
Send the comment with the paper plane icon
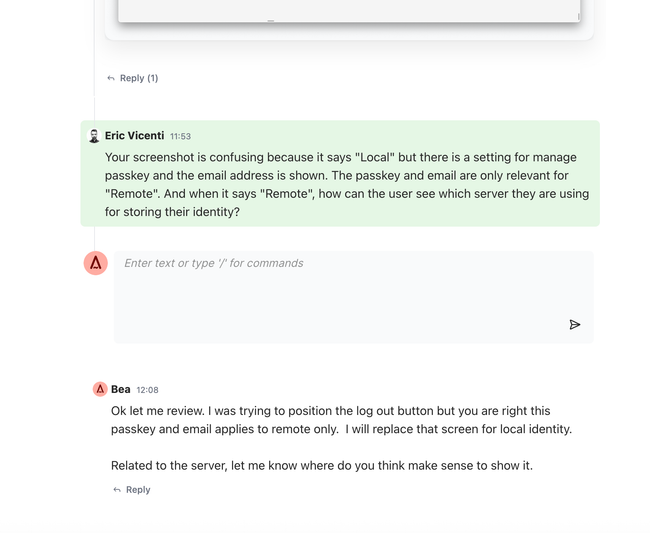575,325
